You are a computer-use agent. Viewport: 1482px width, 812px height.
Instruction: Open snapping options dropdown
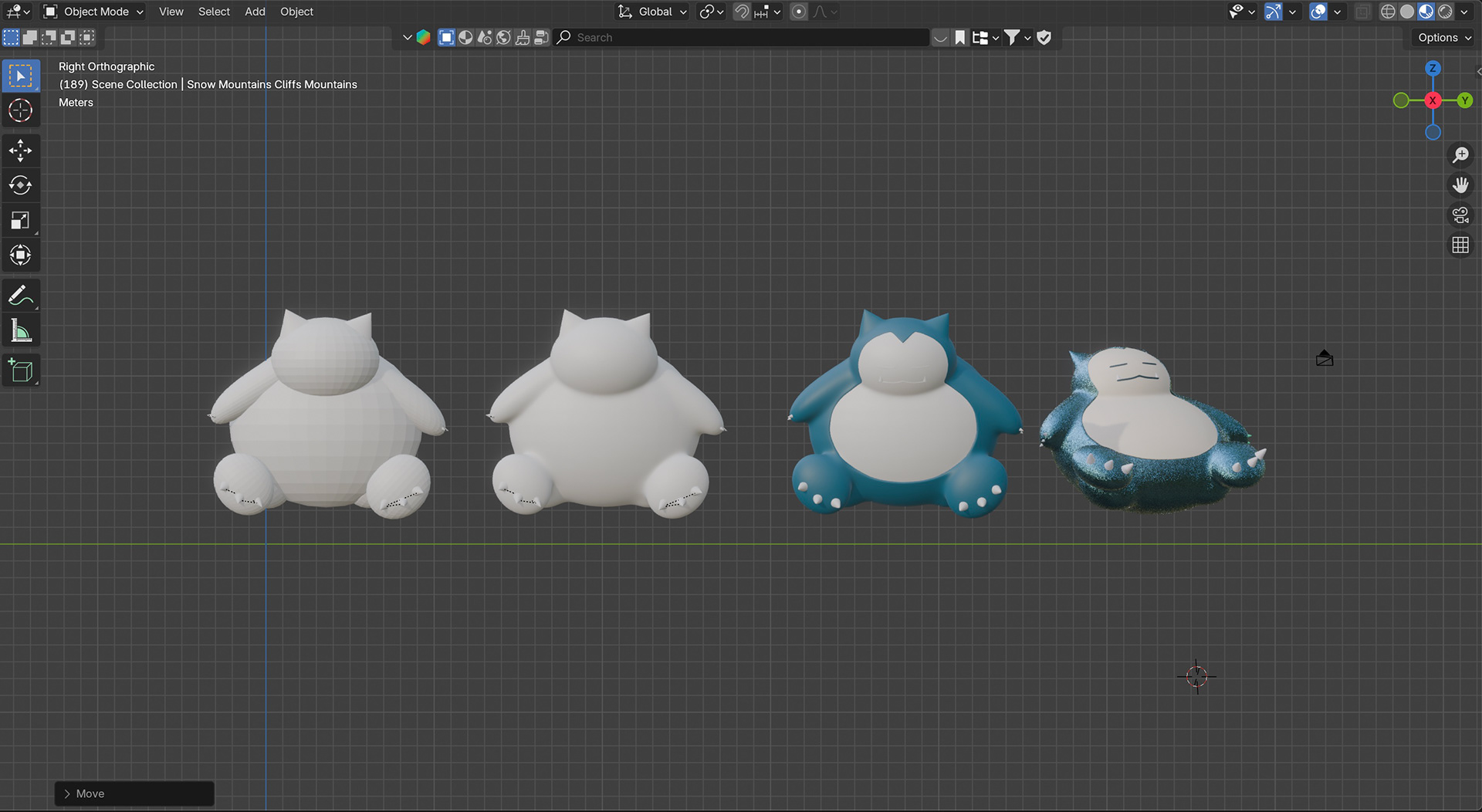point(767,12)
